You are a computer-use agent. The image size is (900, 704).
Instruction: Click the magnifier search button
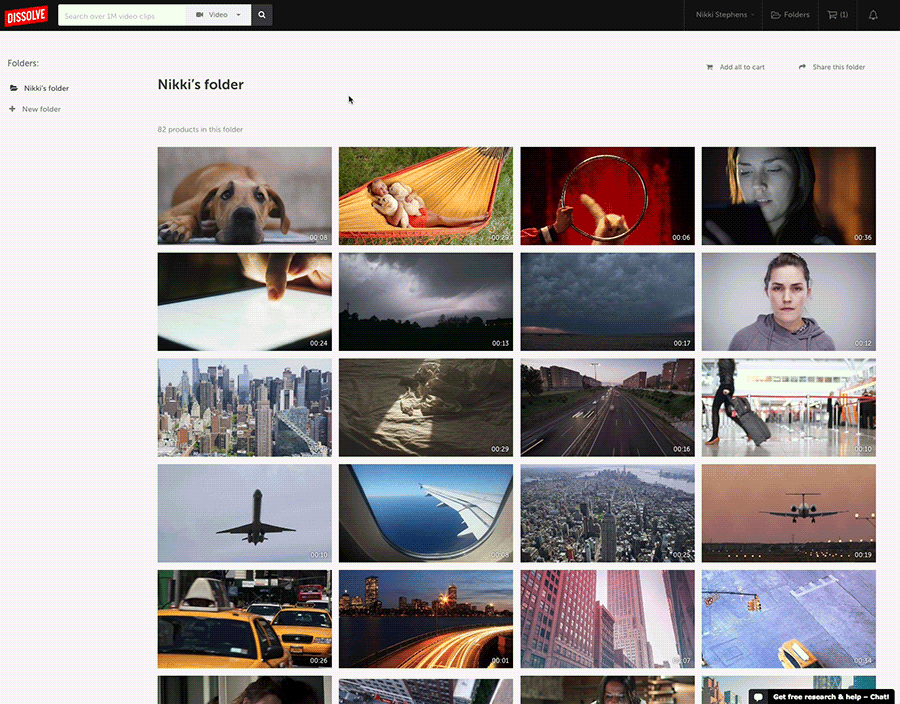pyautogui.click(x=262, y=15)
